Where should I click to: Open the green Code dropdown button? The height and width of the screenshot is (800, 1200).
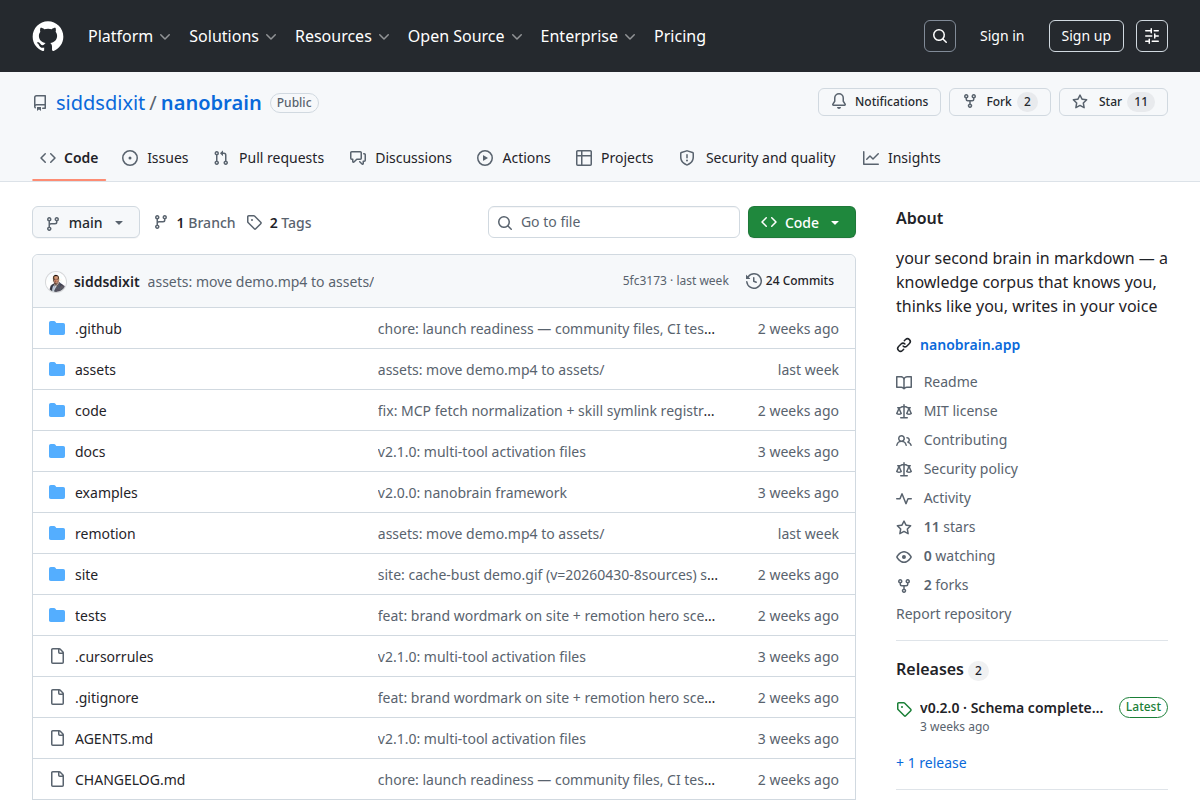click(x=802, y=222)
